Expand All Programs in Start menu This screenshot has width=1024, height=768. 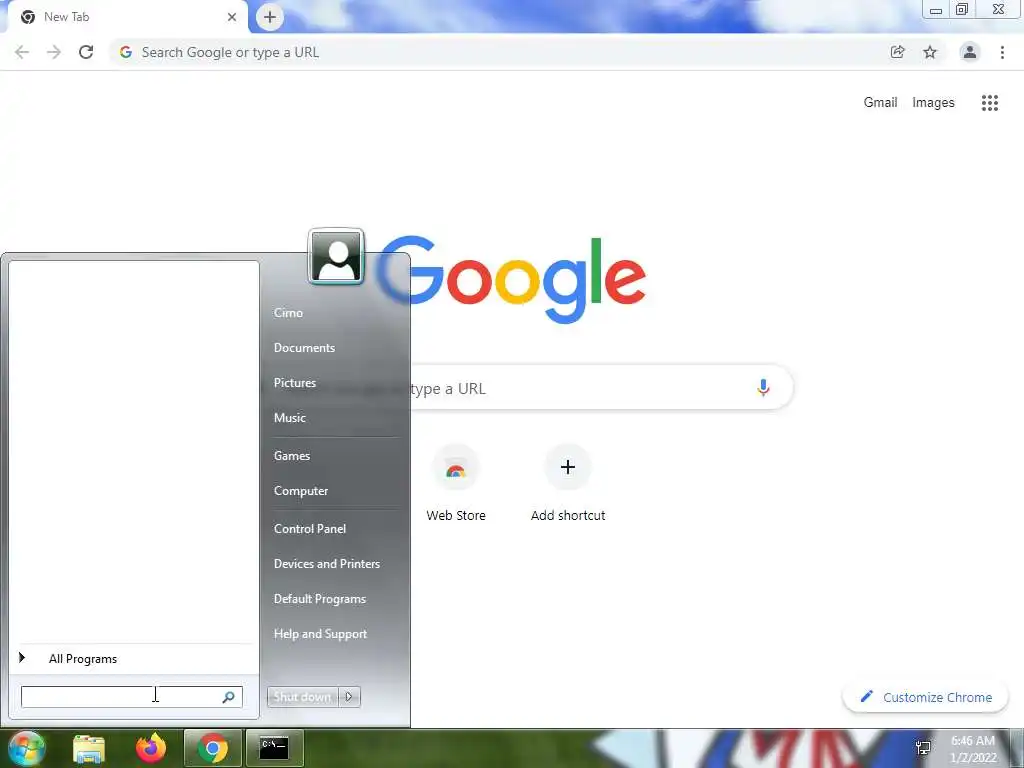(x=134, y=659)
